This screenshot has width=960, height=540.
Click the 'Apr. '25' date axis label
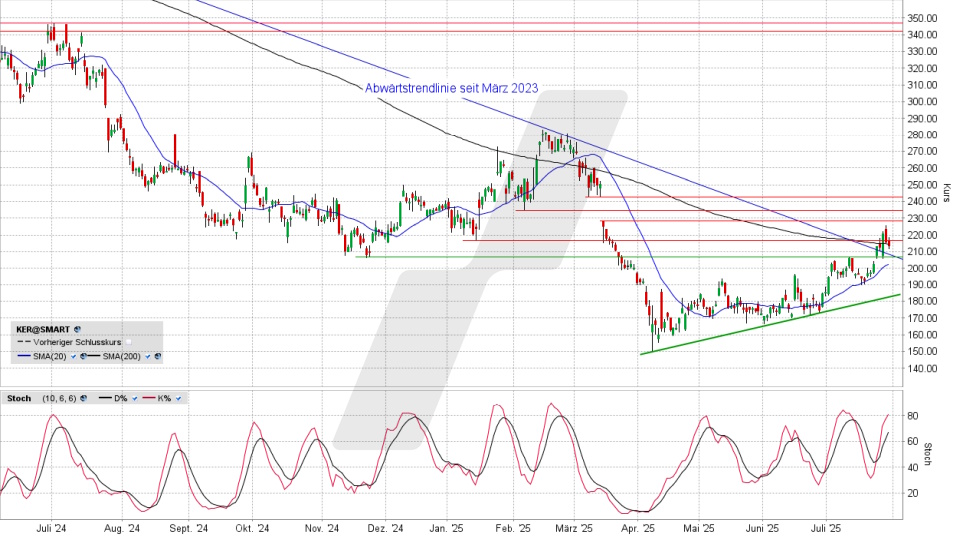[x=638, y=528]
